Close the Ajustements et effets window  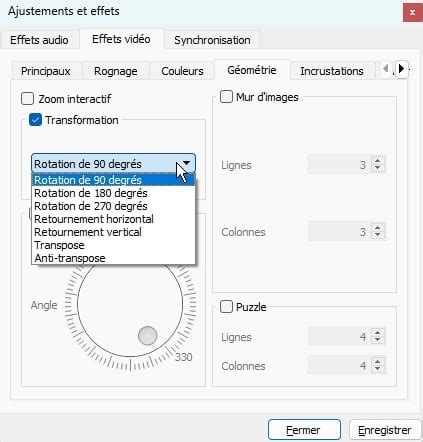coord(412,13)
